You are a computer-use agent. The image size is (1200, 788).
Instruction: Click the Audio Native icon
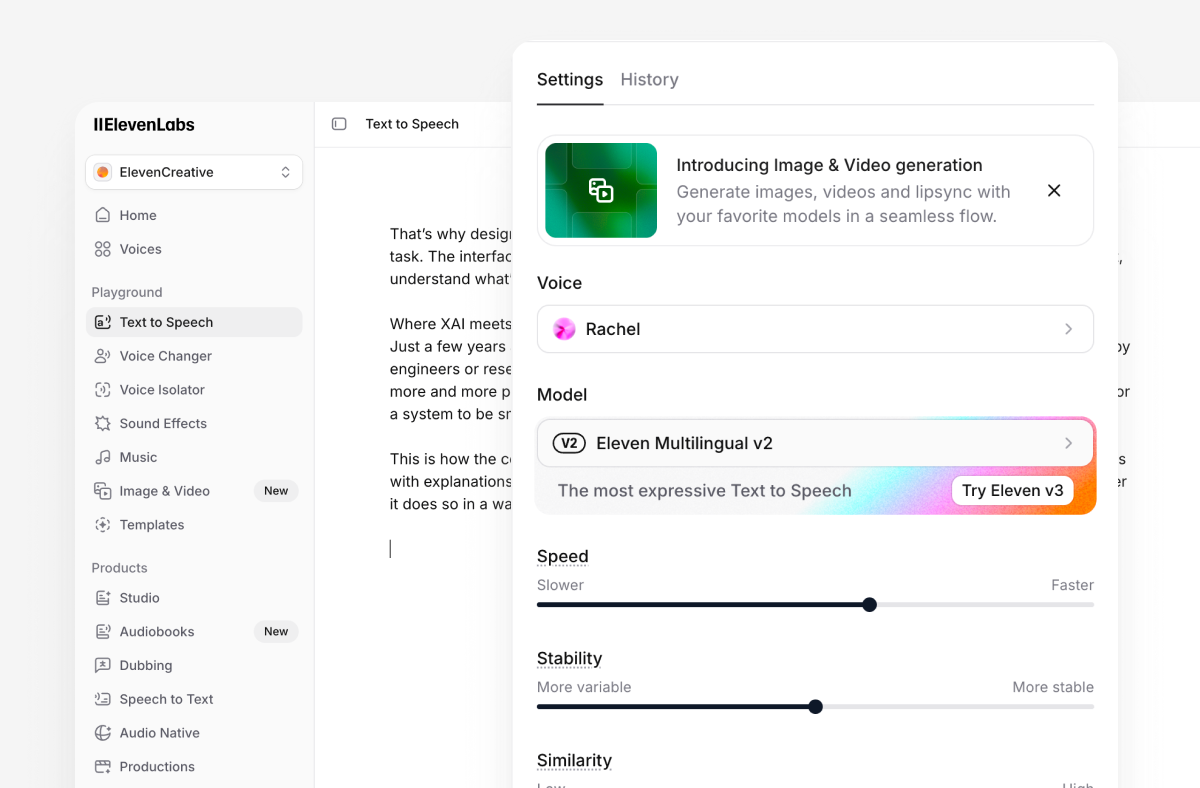click(x=102, y=733)
